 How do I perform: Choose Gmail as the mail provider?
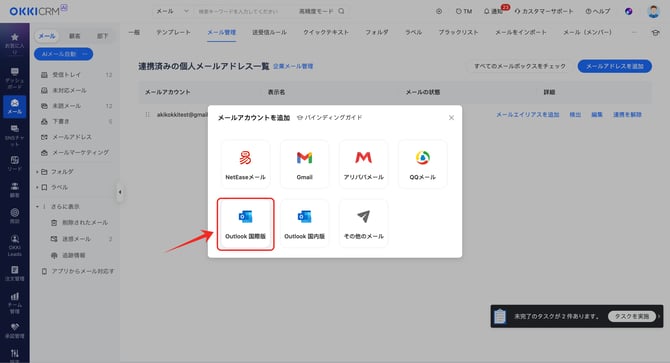pyautogui.click(x=304, y=164)
